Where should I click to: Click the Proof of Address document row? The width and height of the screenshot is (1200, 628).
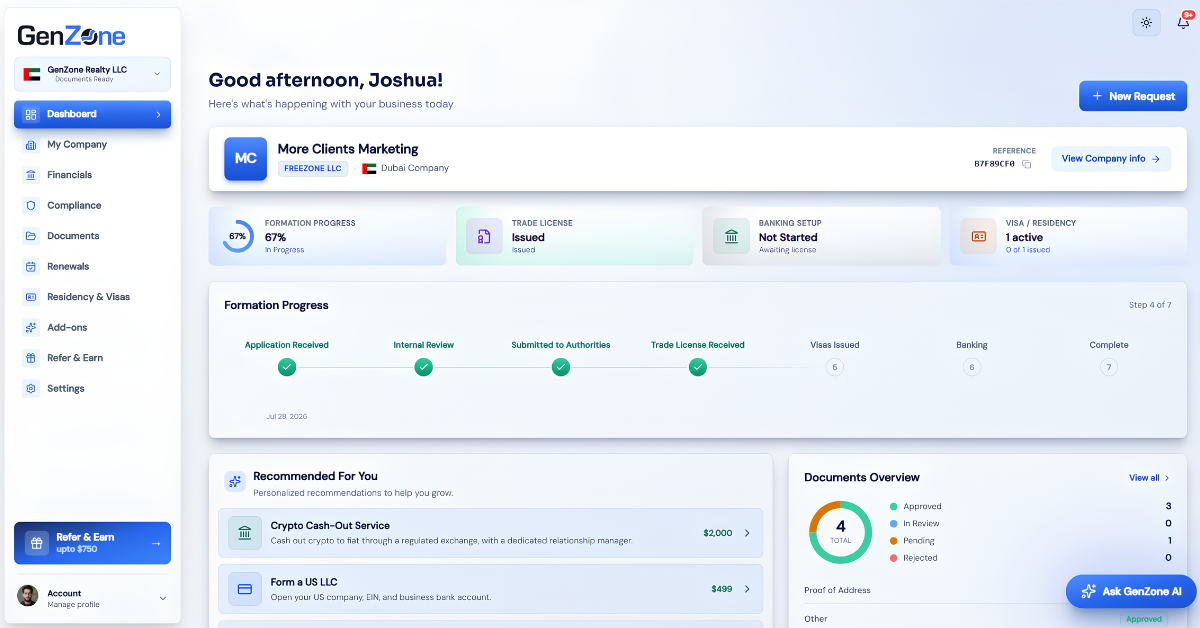988,590
